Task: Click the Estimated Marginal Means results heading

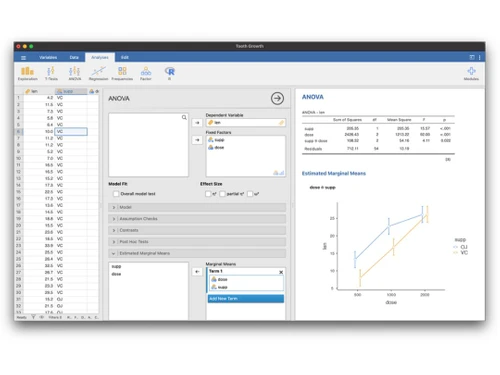Action: click(334, 173)
